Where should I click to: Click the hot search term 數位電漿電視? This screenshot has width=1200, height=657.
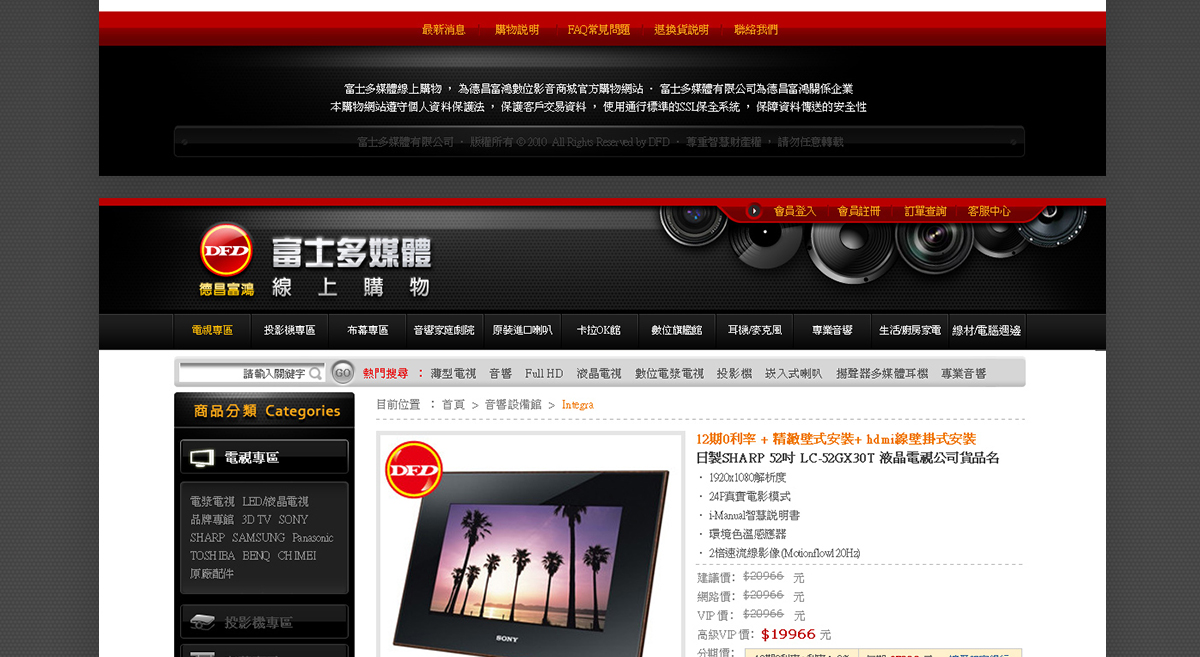pyautogui.click(x=669, y=374)
